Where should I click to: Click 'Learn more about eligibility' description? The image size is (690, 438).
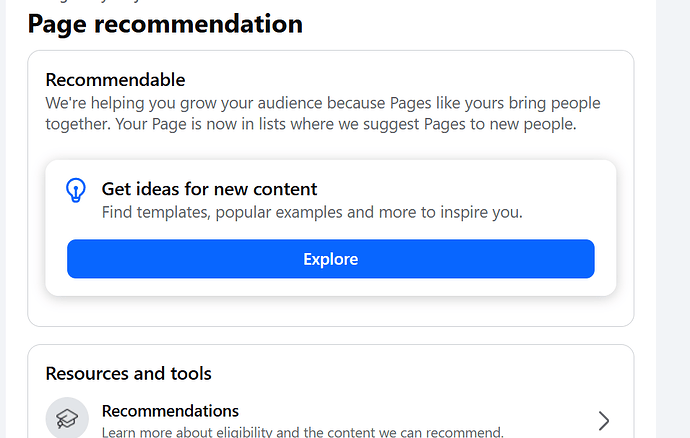pos(302,431)
